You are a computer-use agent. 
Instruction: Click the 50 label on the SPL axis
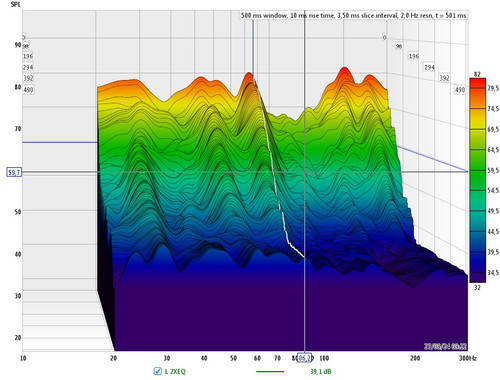coord(18,212)
